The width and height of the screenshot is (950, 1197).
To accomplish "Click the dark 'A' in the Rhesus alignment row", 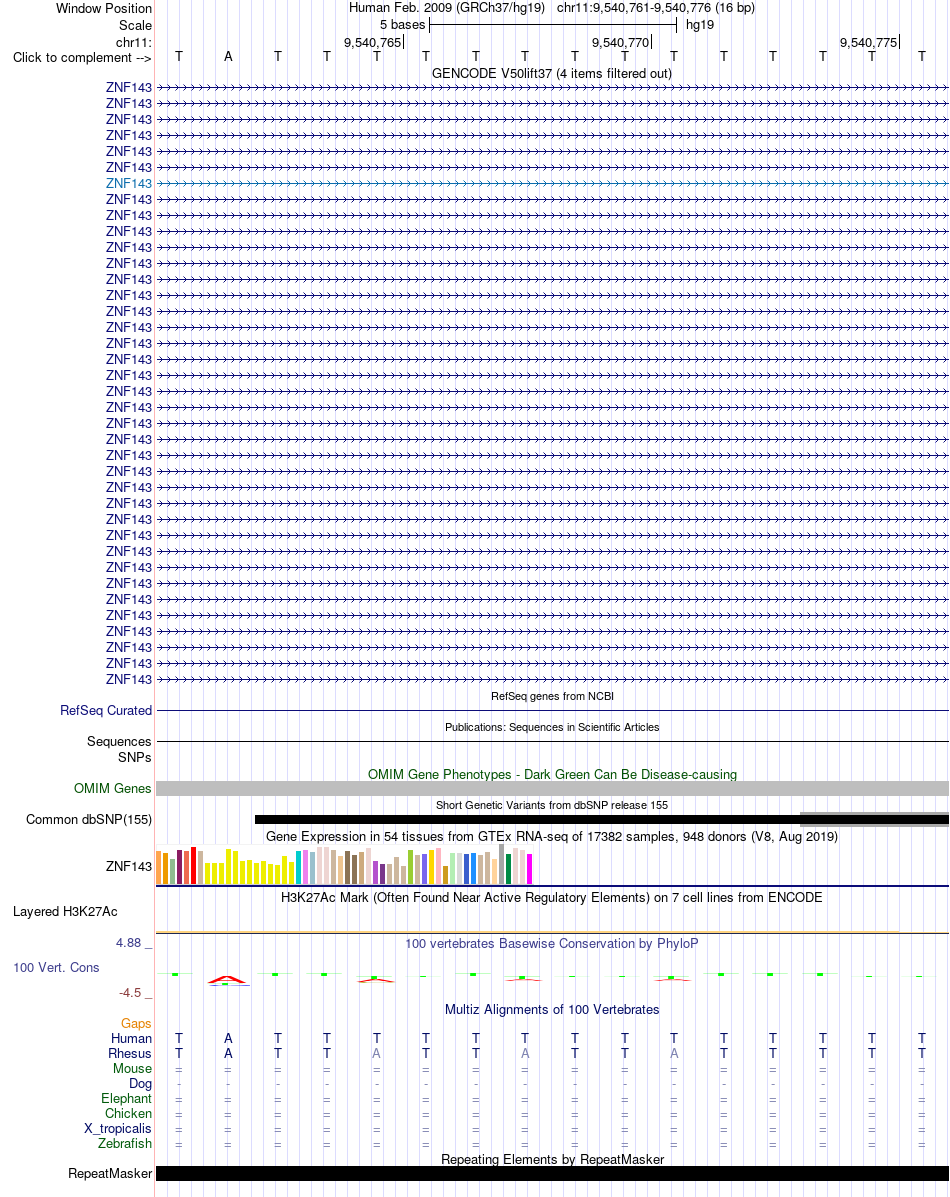I will click(x=228, y=1054).
